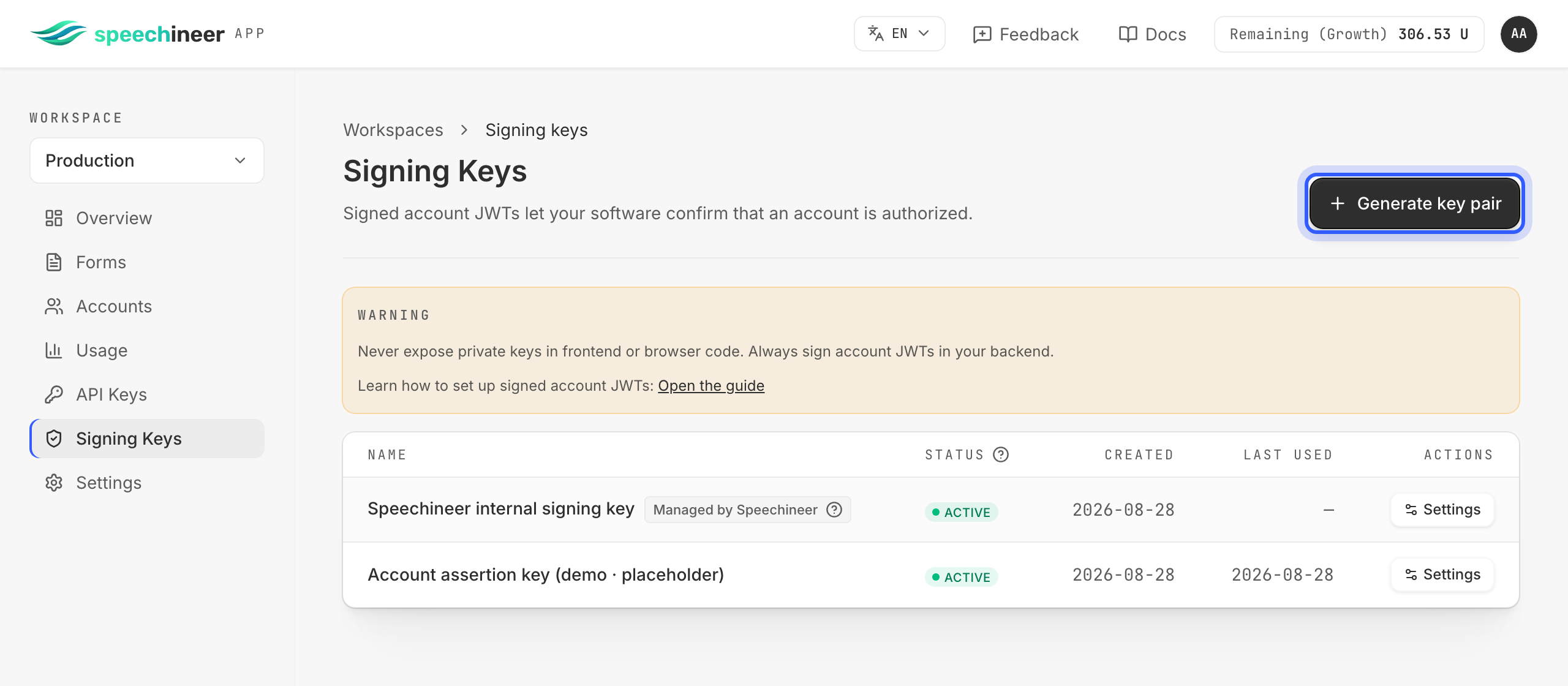
Task: Click the plus icon in Generate key pair
Action: [x=1338, y=203]
